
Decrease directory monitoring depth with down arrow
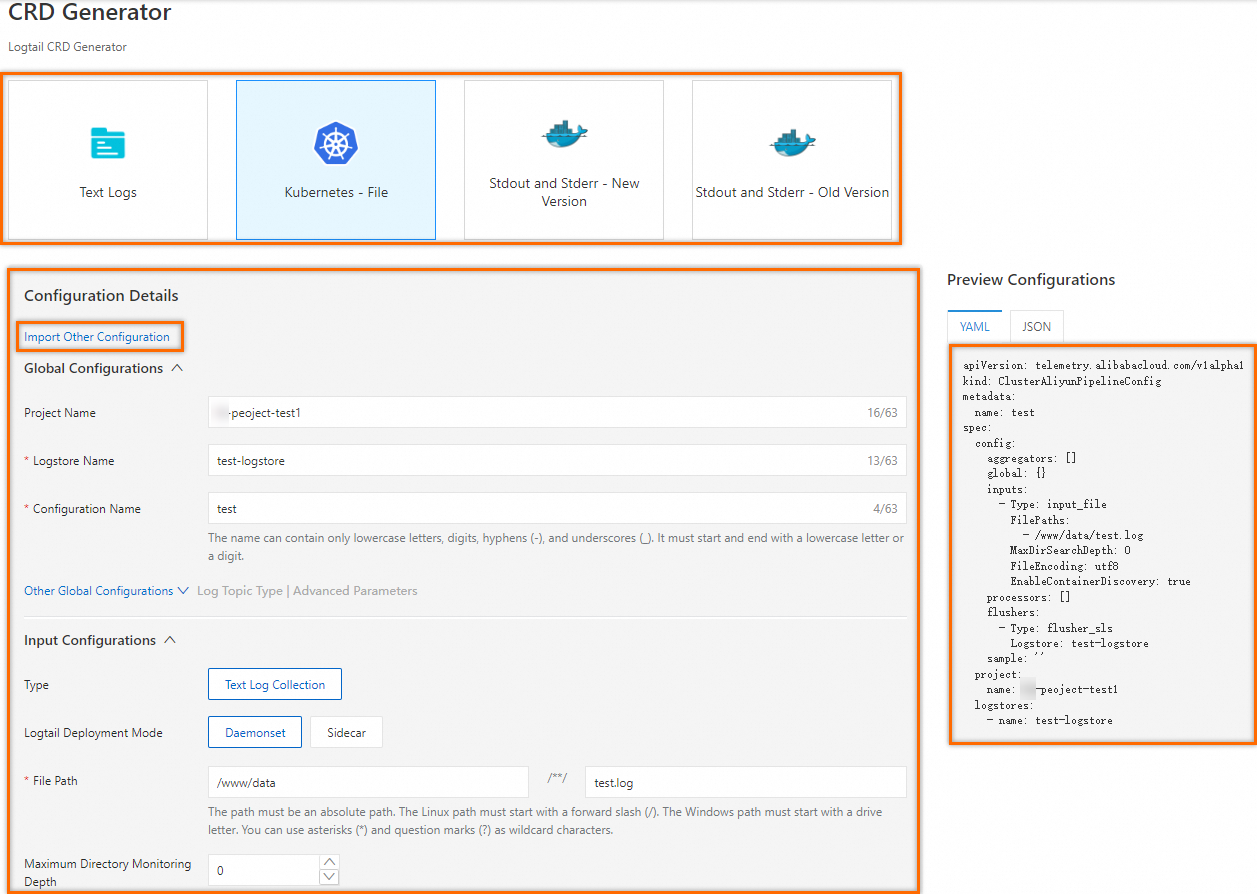point(330,878)
